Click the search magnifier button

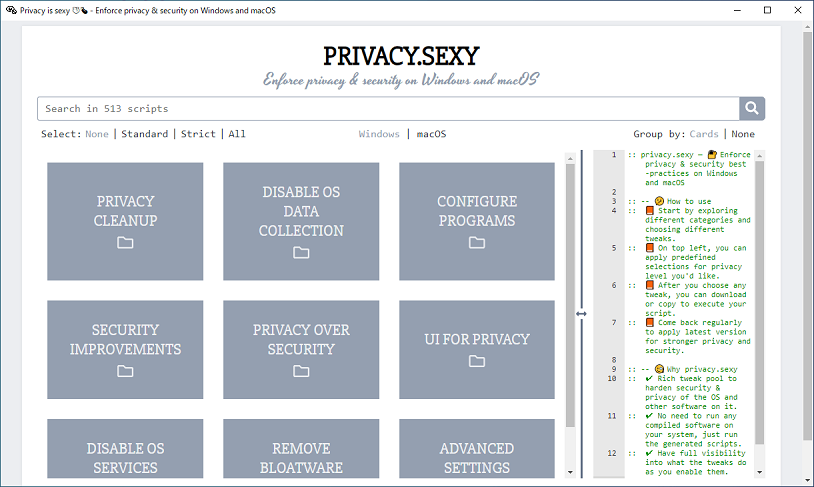point(752,109)
